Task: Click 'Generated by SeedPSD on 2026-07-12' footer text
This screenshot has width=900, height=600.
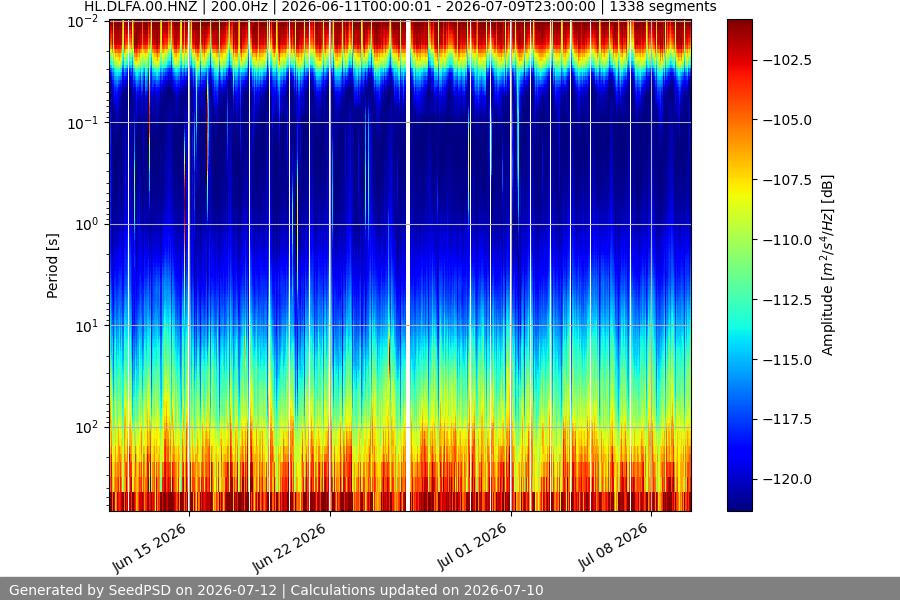Action: pos(143,590)
